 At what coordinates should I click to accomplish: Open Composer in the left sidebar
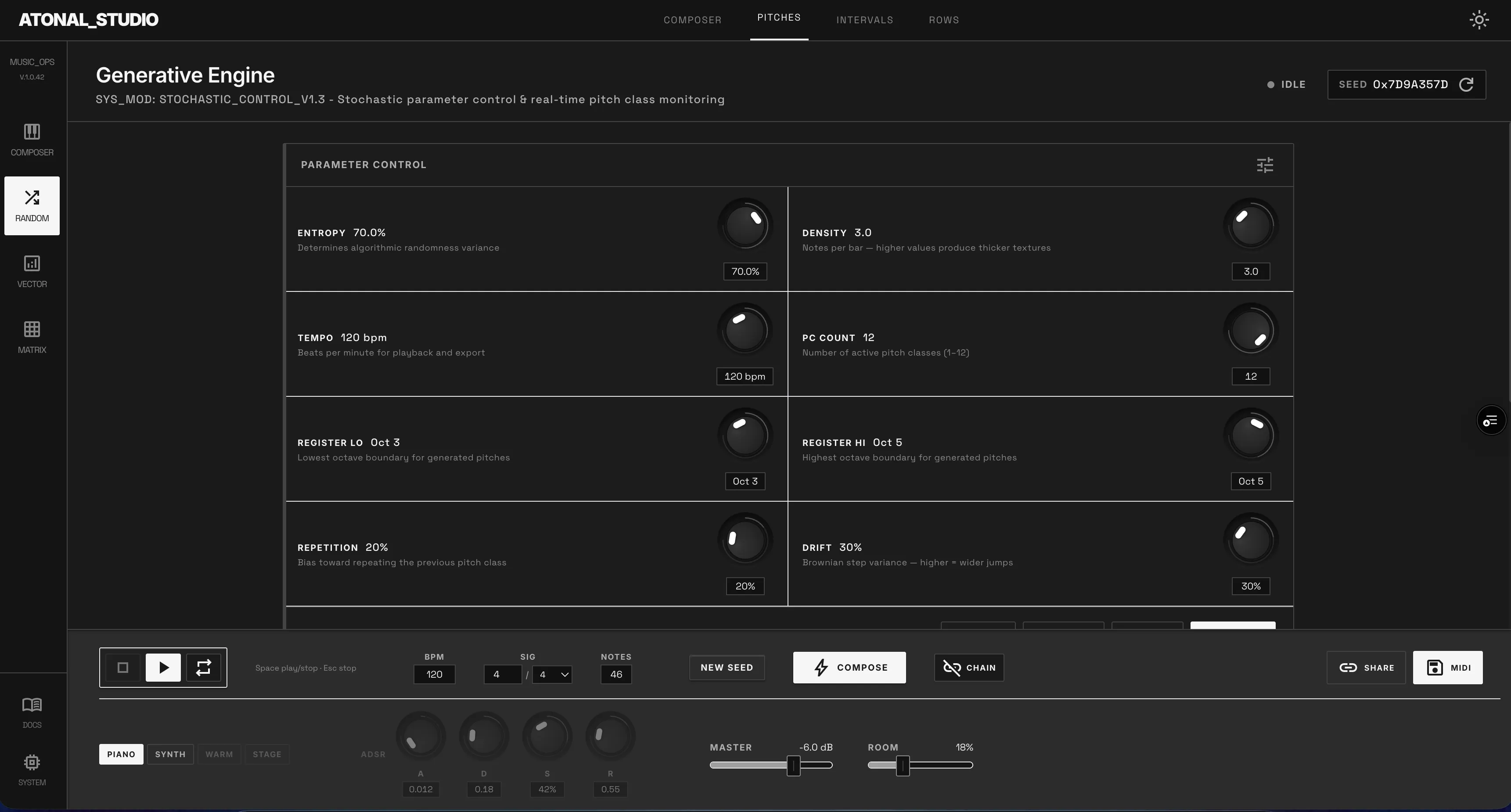pyautogui.click(x=32, y=140)
